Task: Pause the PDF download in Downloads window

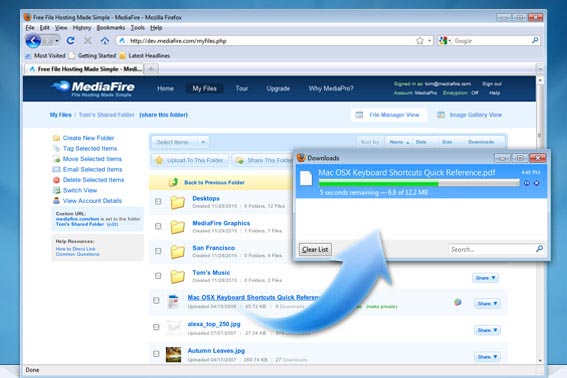Action: click(527, 183)
